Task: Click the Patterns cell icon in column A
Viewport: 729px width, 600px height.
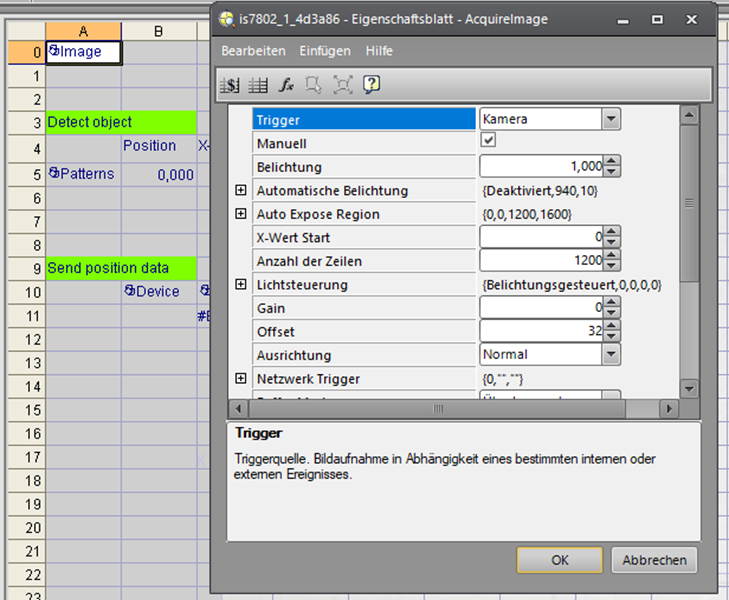Action: tap(54, 174)
